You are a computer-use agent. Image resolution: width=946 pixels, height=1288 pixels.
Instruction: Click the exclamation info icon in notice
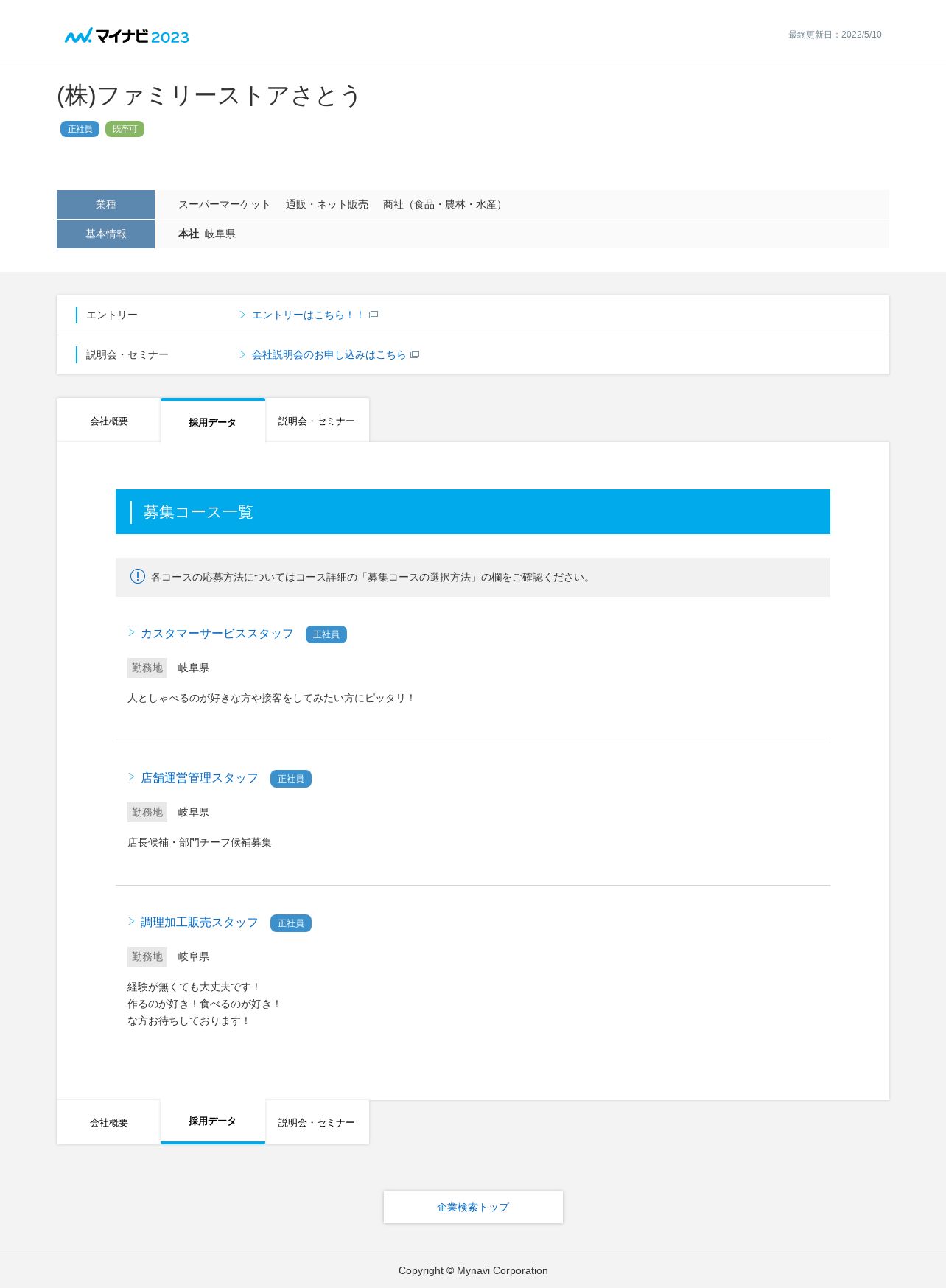(137, 576)
